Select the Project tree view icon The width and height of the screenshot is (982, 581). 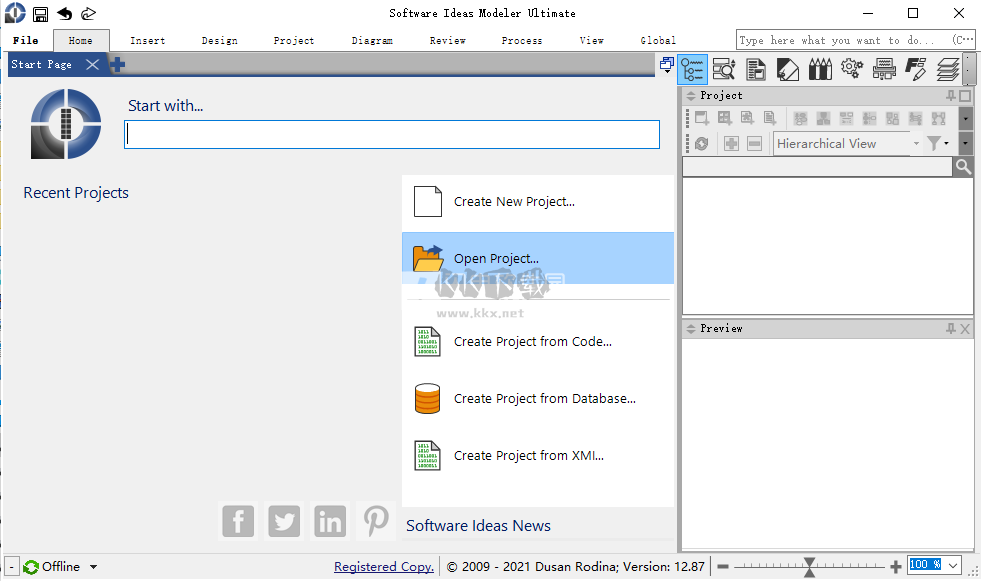click(692, 68)
